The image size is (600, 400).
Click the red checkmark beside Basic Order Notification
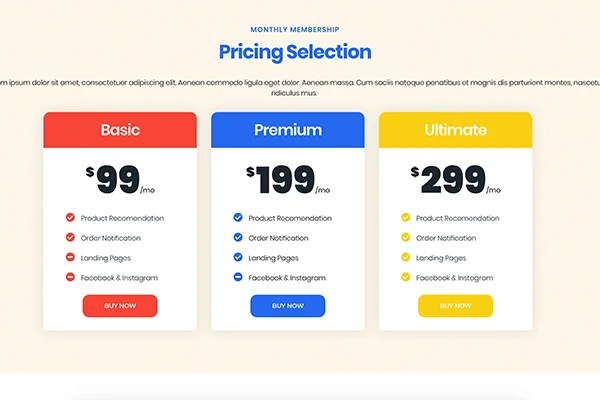[x=70, y=237]
